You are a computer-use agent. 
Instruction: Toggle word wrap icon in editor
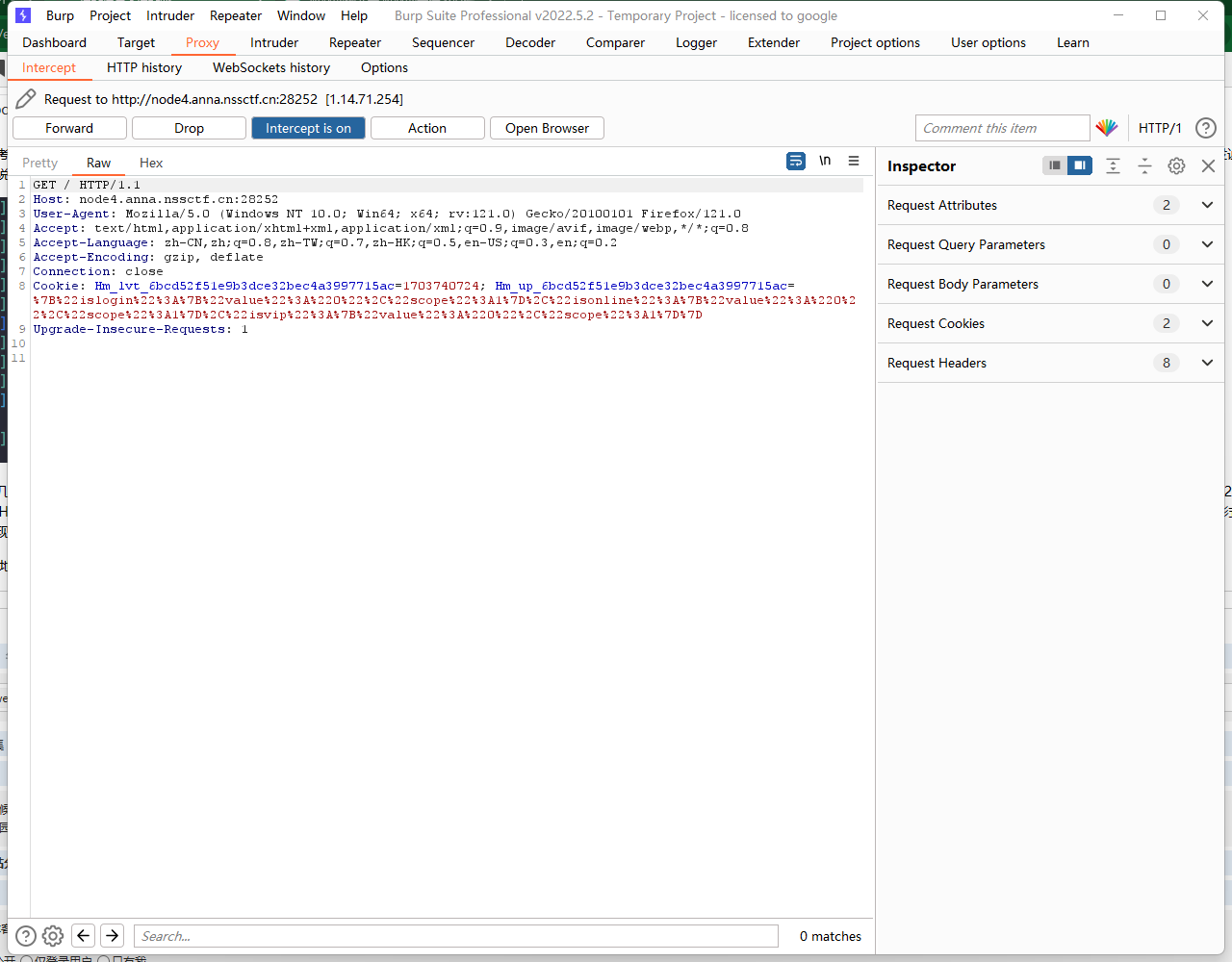coord(796,162)
